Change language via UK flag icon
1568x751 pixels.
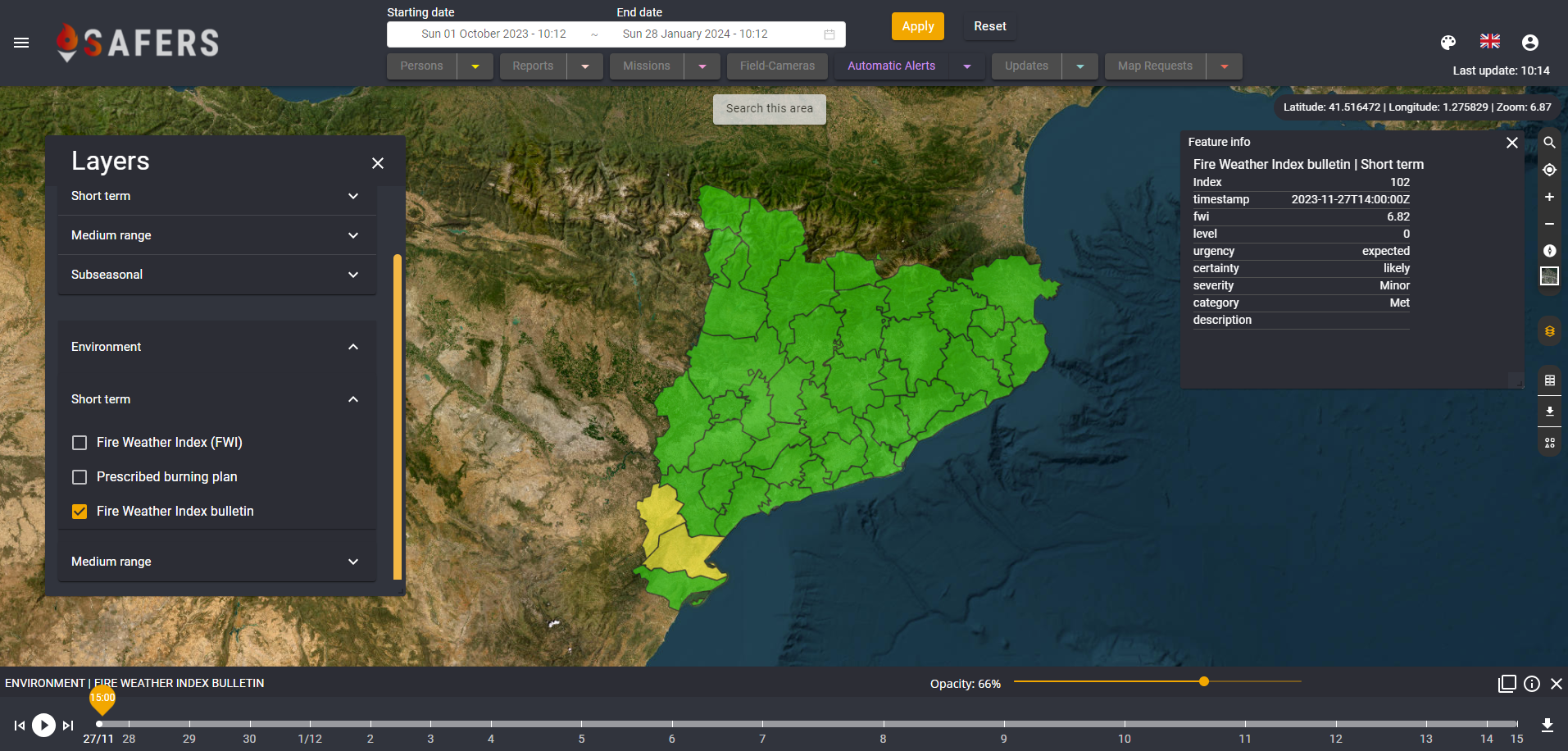pyautogui.click(x=1490, y=41)
